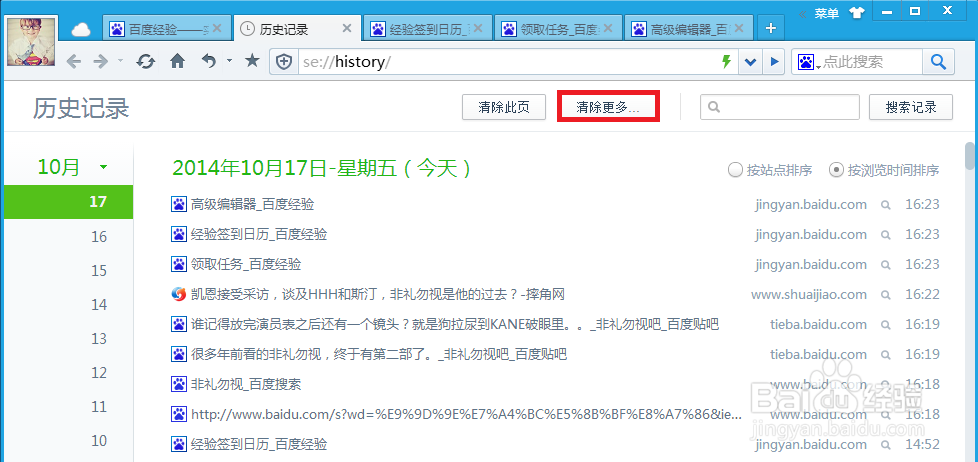Viewport: 978px width, 462px height.
Task: Go to the home page icon
Action: click(x=178, y=60)
